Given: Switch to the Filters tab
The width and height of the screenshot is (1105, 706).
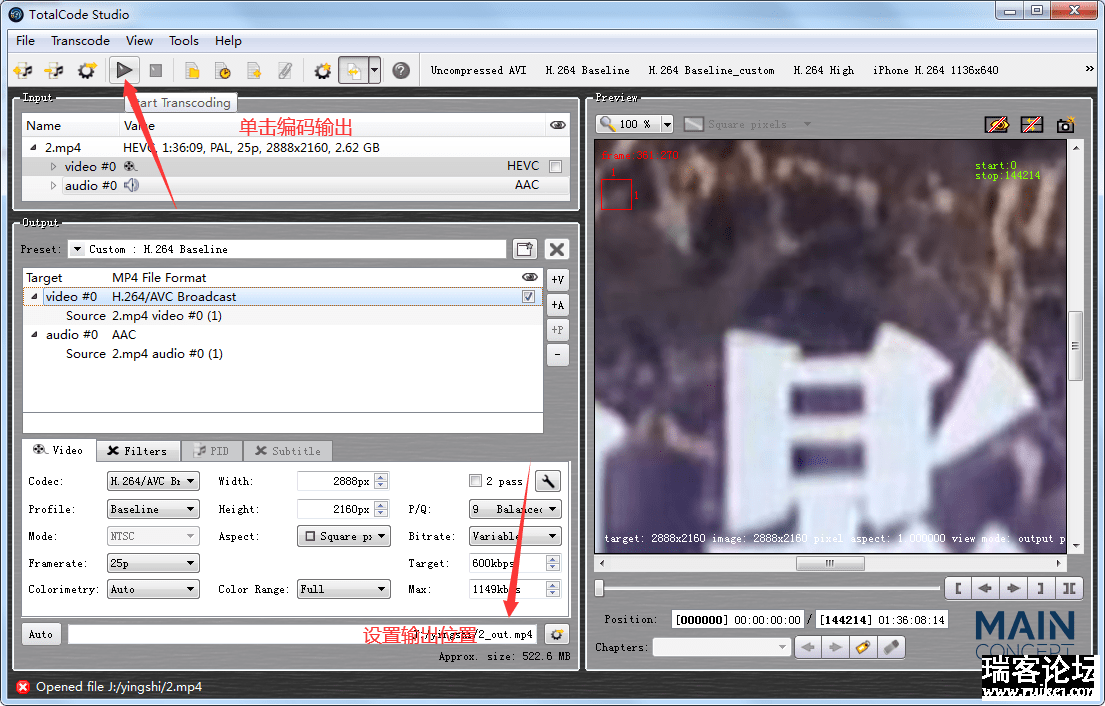Looking at the screenshot, I should pyautogui.click(x=138, y=451).
